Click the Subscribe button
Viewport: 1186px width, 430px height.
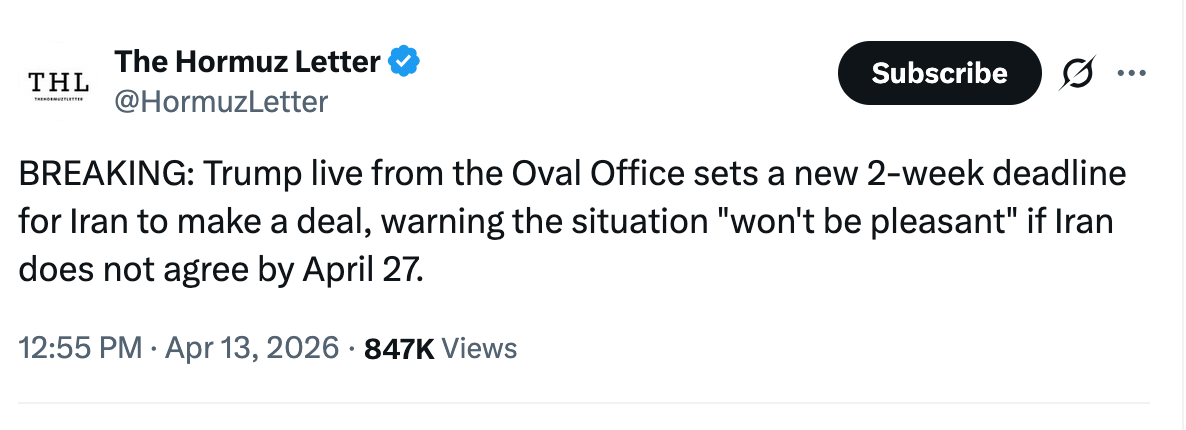[x=939, y=73]
